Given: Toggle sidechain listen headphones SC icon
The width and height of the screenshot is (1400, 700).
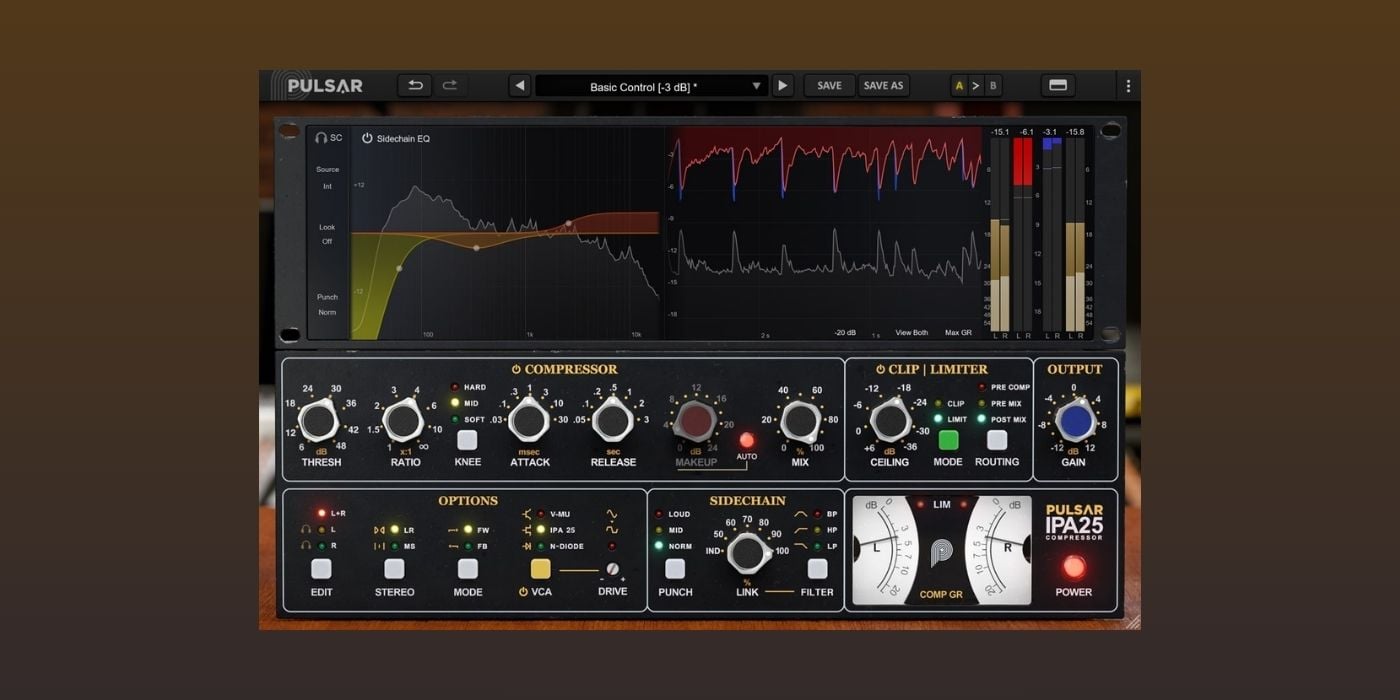Looking at the screenshot, I should (328, 138).
